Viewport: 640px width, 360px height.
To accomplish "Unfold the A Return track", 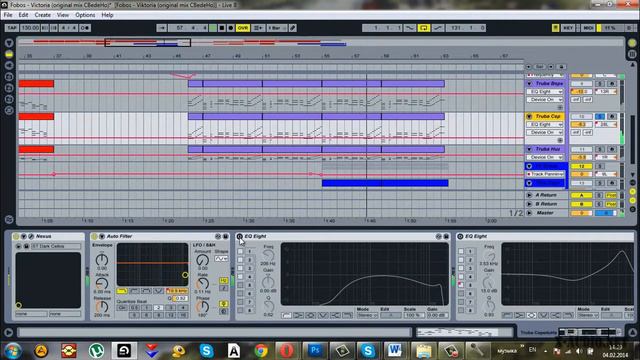I will coord(529,195).
